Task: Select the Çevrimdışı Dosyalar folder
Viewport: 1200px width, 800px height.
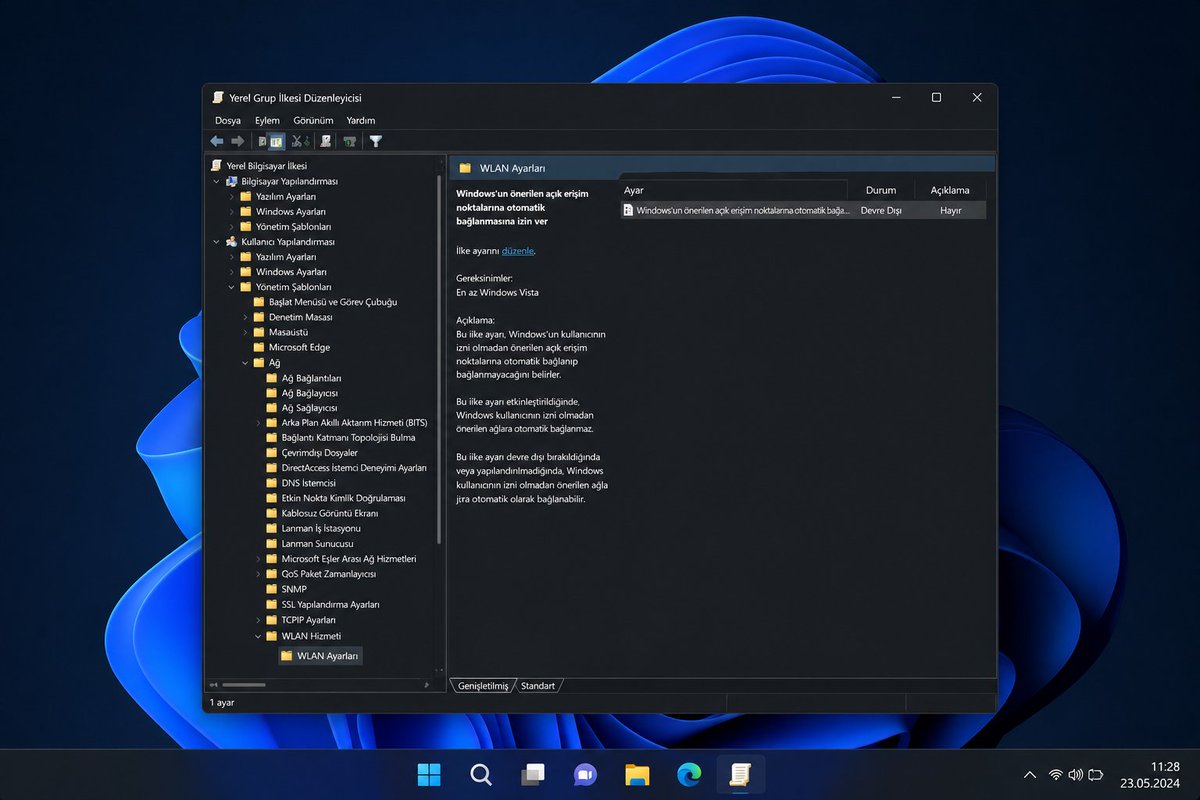Action: [319, 453]
